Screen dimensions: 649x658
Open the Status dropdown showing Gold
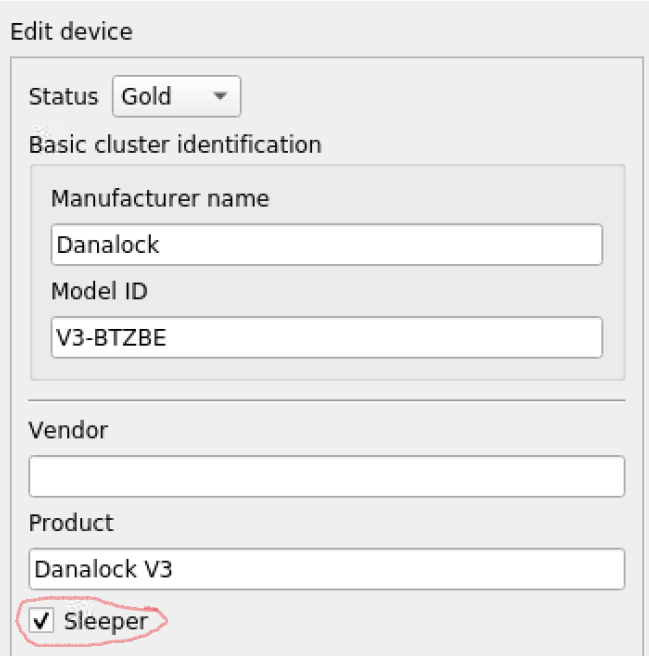pyautogui.click(x=176, y=97)
